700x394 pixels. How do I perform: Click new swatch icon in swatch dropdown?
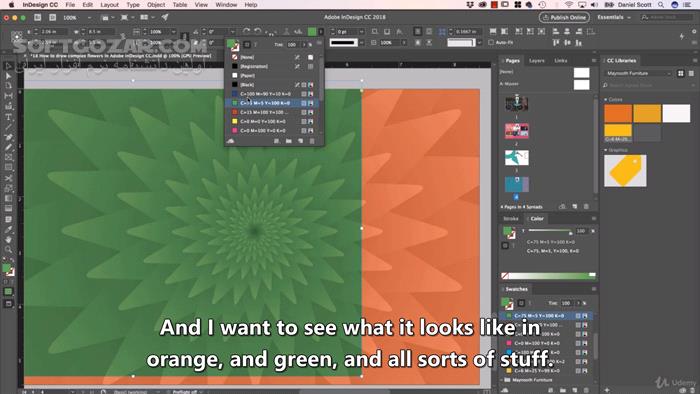[300, 141]
